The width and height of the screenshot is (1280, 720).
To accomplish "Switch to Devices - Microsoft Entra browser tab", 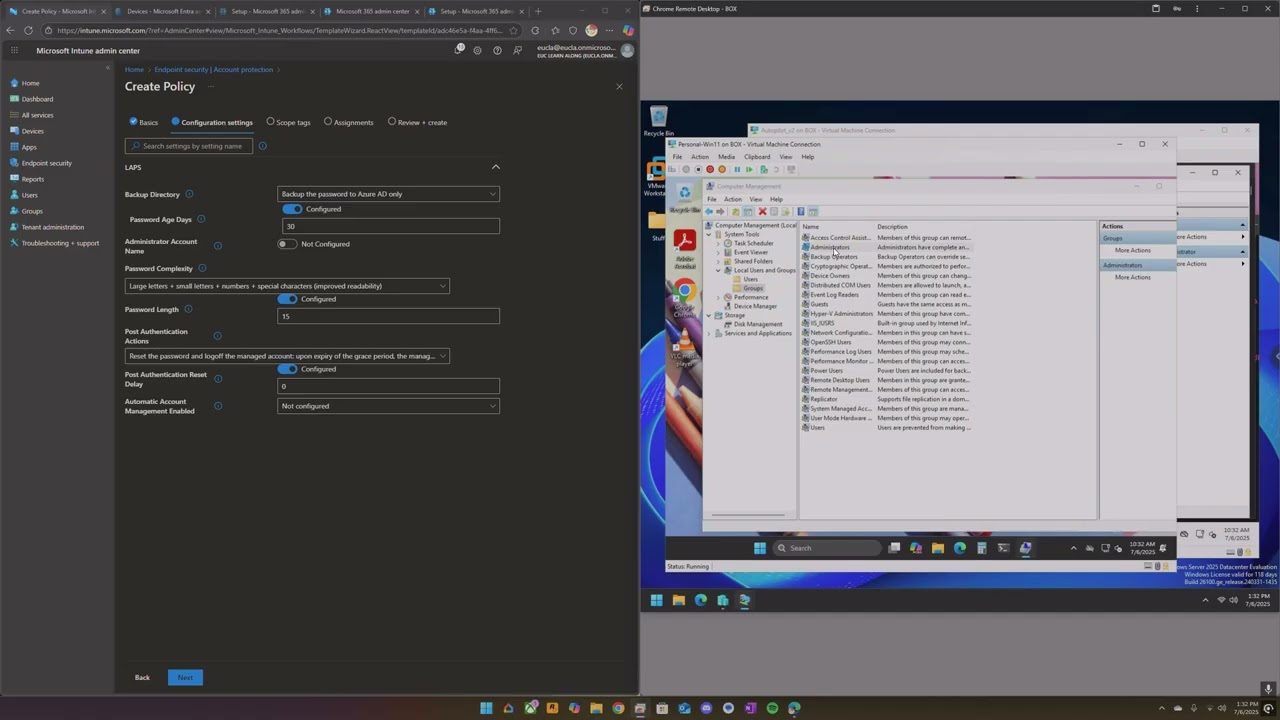I will [163, 11].
